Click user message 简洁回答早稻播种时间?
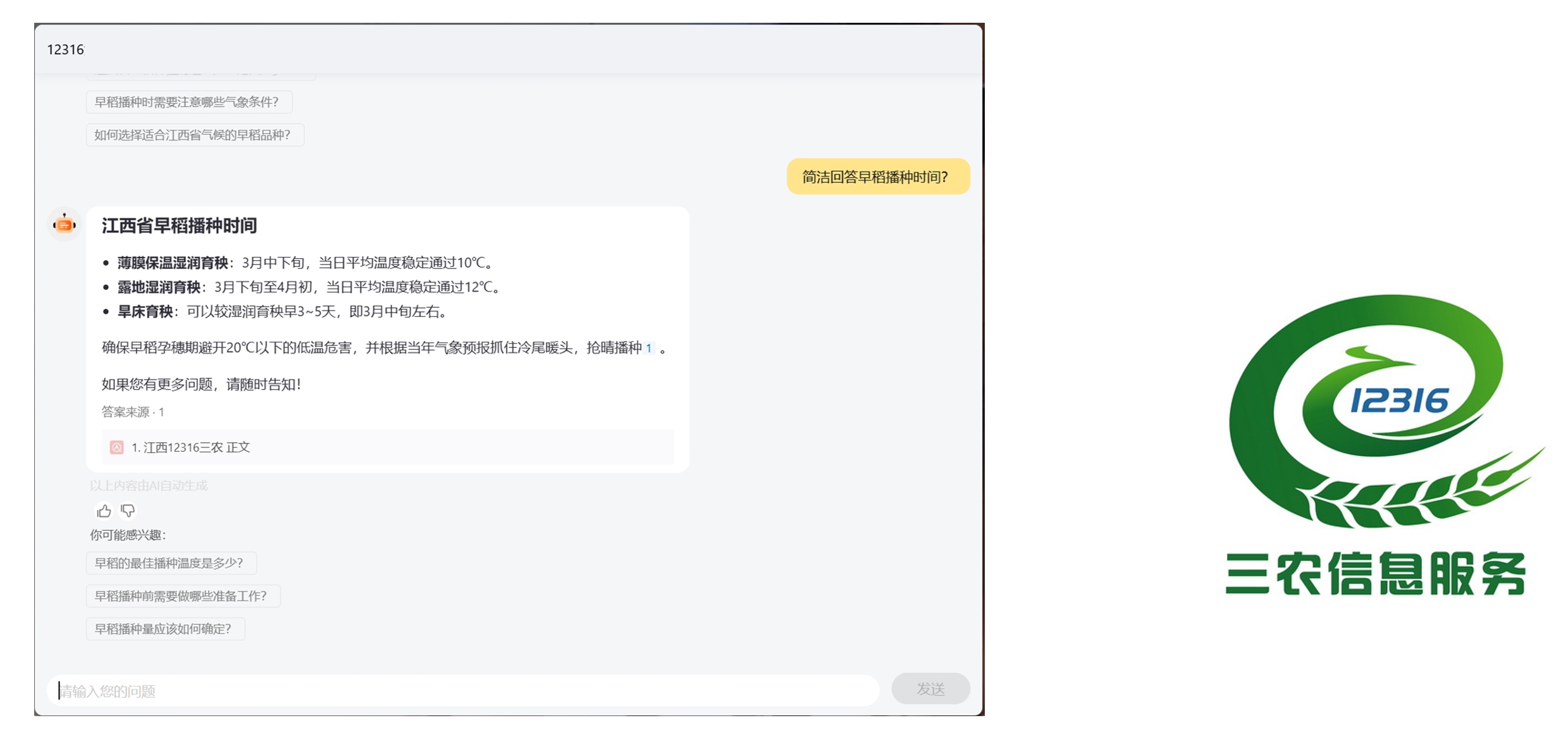1568x737 pixels. click(878, 177)
